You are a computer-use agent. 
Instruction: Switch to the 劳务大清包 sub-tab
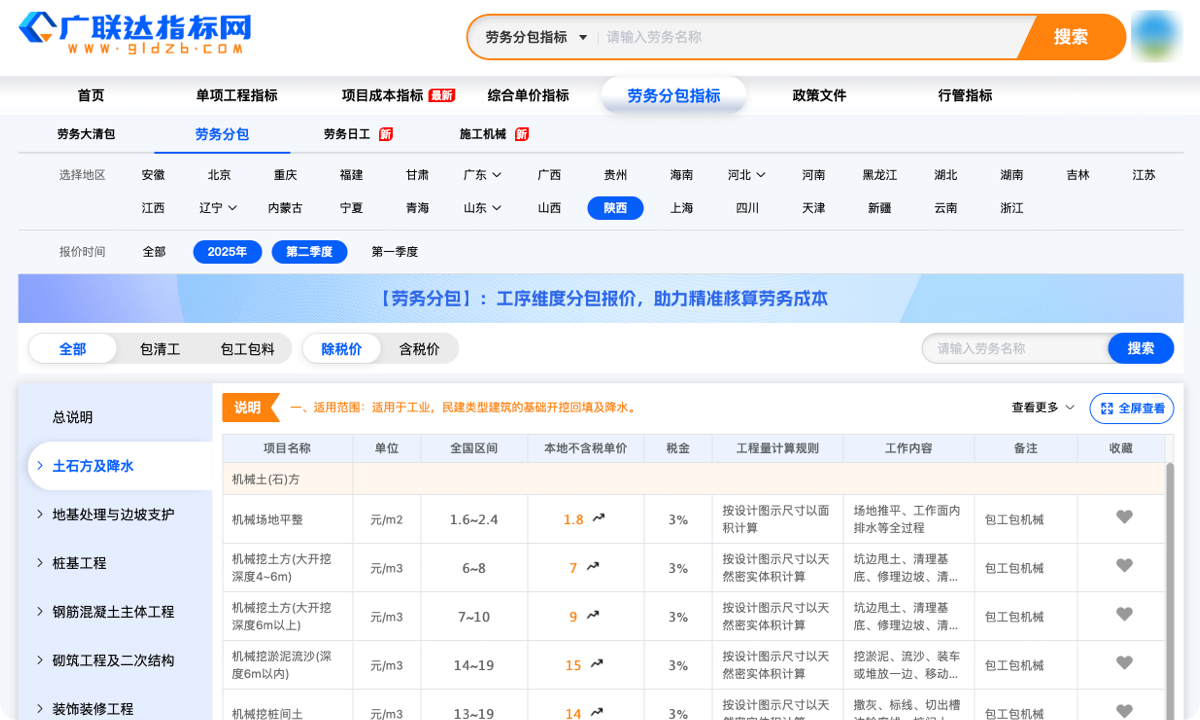click(86, 134)
